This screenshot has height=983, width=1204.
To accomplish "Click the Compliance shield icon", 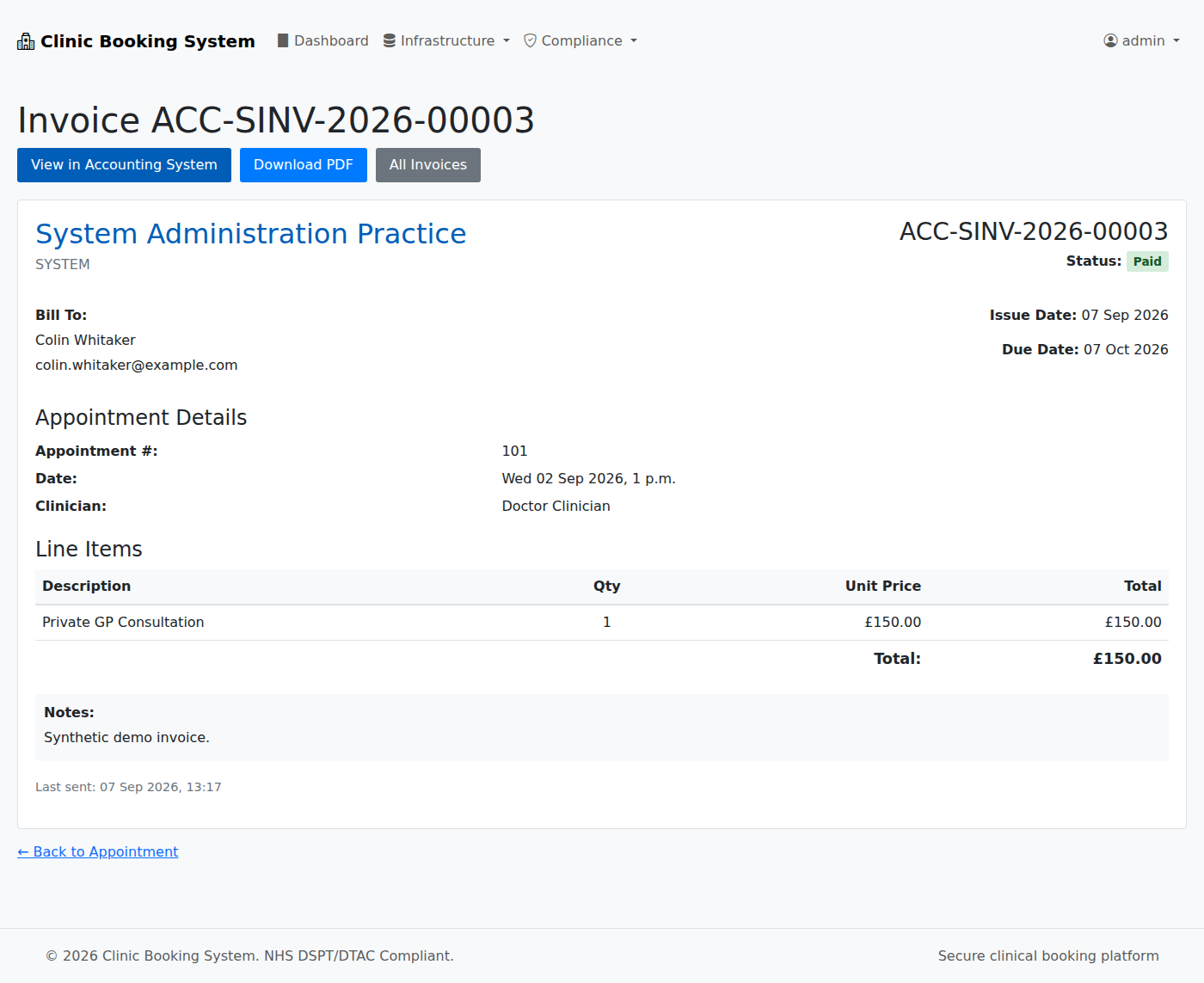I will (531, 40).
